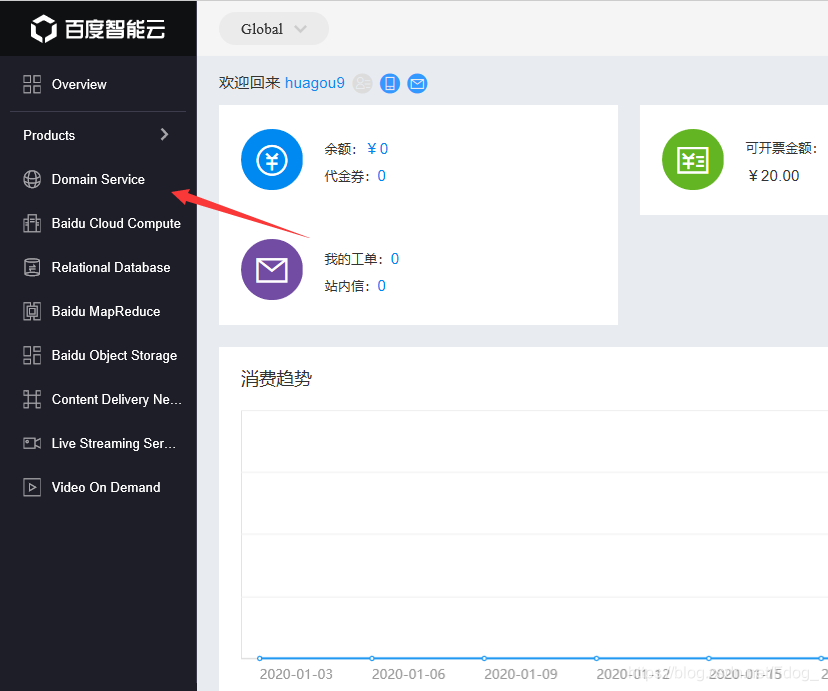The image size is (828, 691).
Task: Click the huagou9 username link
Action: tap(315, 83)
